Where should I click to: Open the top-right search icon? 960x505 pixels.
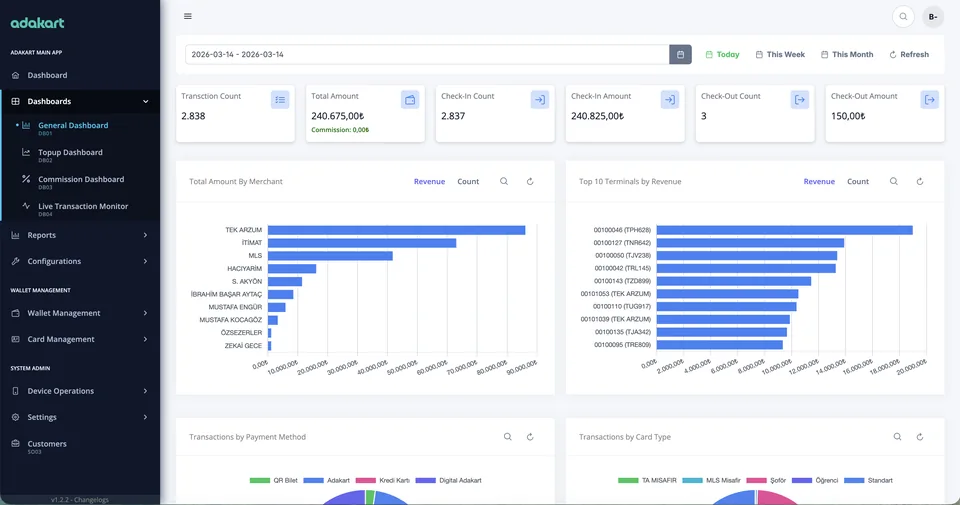tap(903, 17)
